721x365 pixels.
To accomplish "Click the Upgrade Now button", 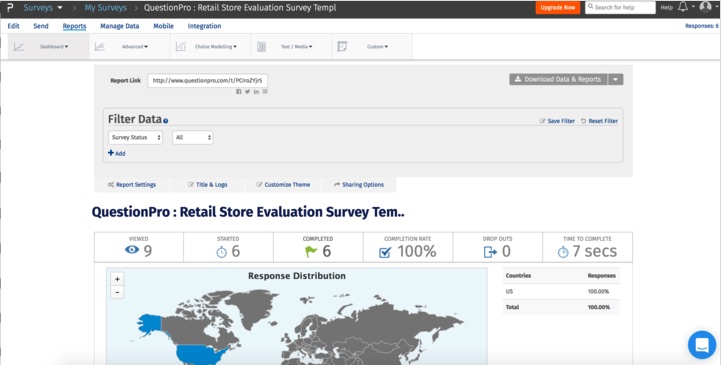I will click(x=558, y=7).
